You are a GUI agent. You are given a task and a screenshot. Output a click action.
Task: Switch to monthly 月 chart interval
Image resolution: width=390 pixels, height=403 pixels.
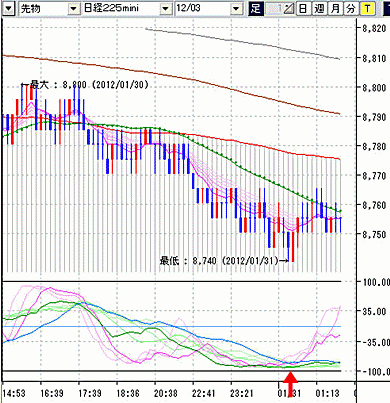pos(335,8)
